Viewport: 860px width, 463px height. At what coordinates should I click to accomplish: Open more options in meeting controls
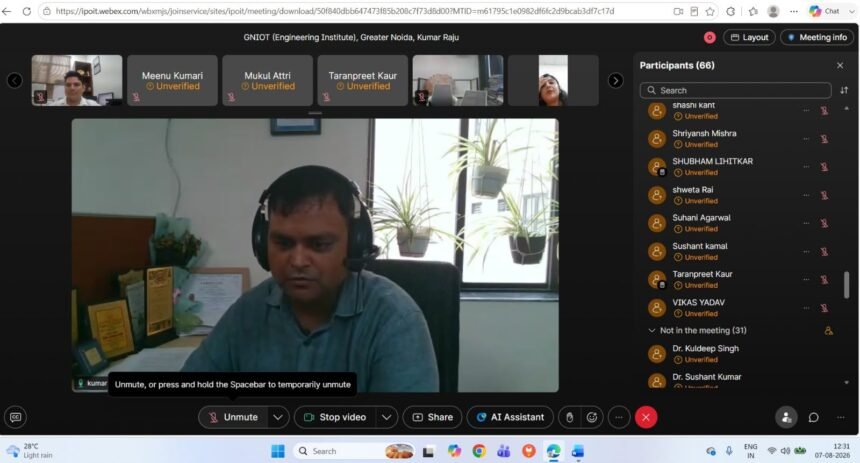(x=619, y=417)
